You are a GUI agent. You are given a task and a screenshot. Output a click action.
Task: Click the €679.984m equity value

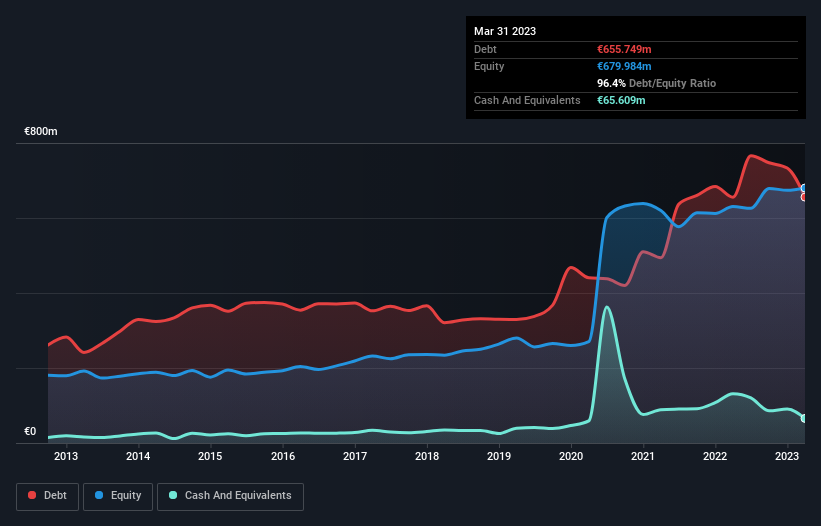[x=624, y=66]
